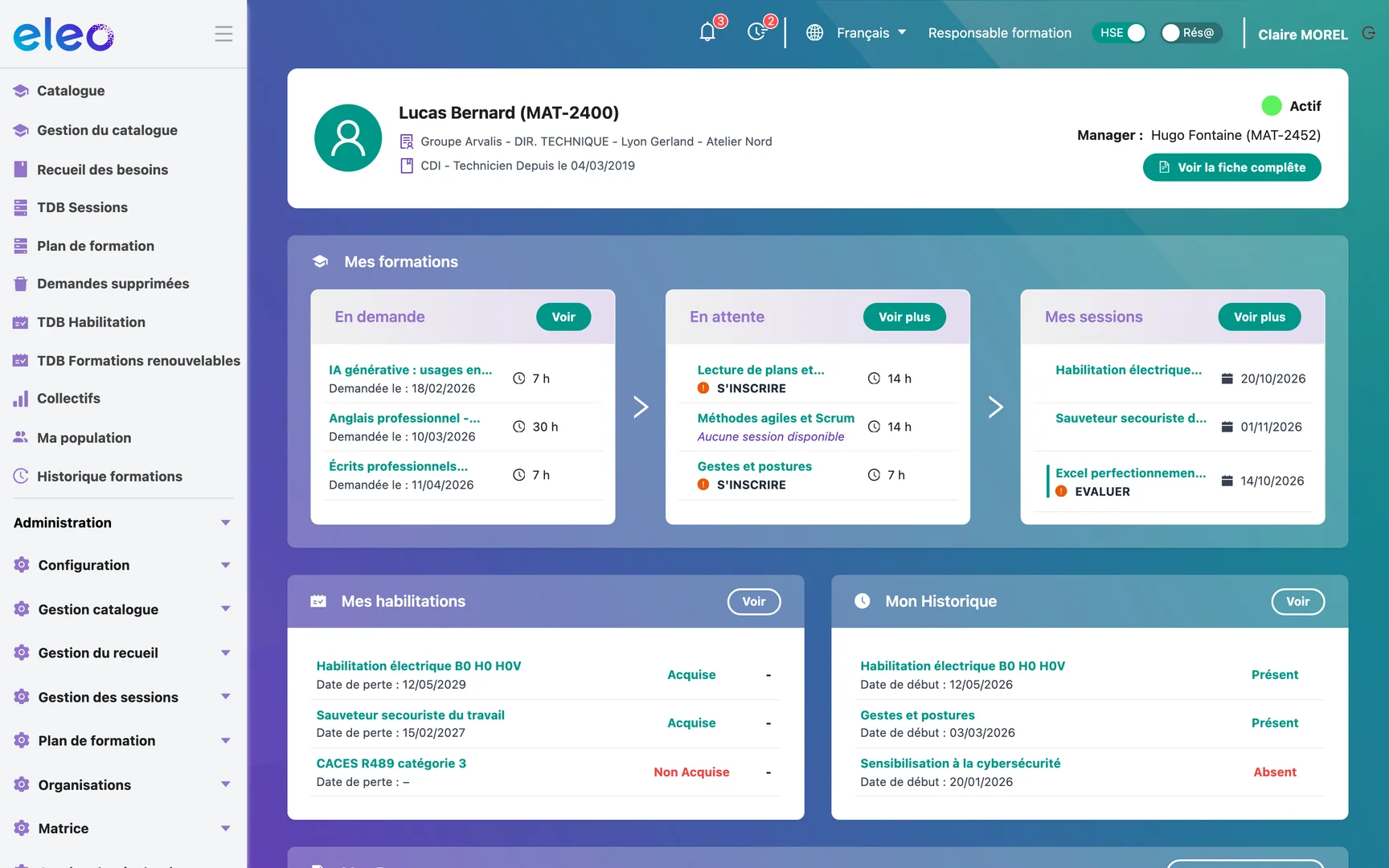This screenshot has height=868, width=1389.
Task: Click Voir plus in Mes sessions card
Action: [x=1260, y=317]
